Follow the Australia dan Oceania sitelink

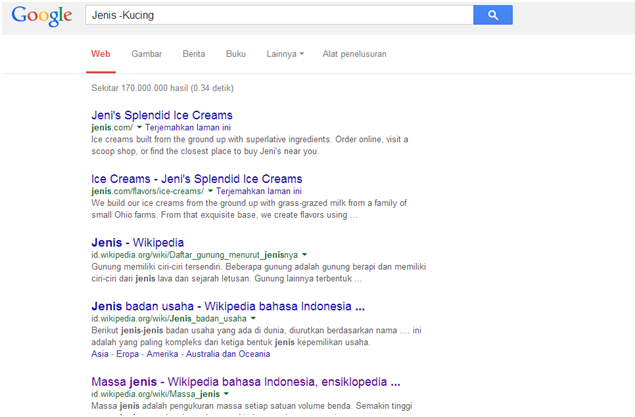click(228, 354)
